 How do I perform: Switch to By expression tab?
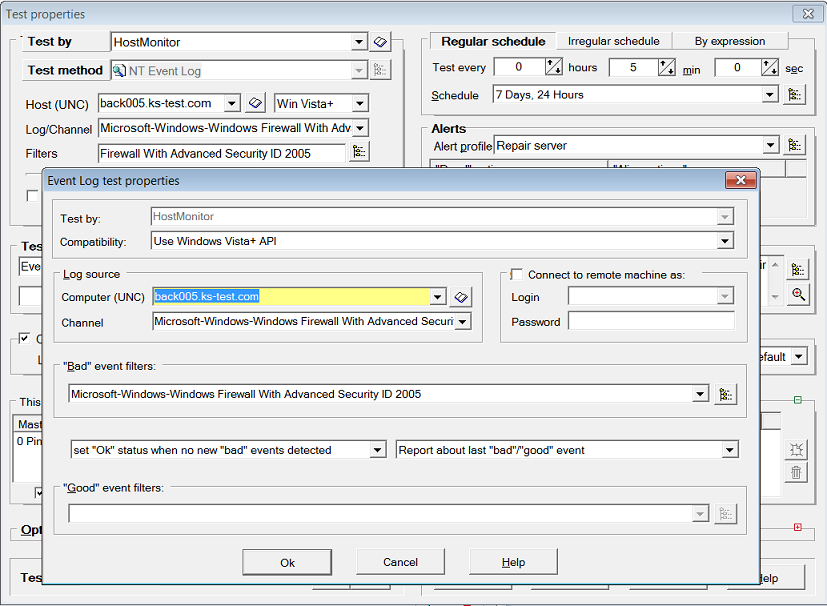[729, 41]
